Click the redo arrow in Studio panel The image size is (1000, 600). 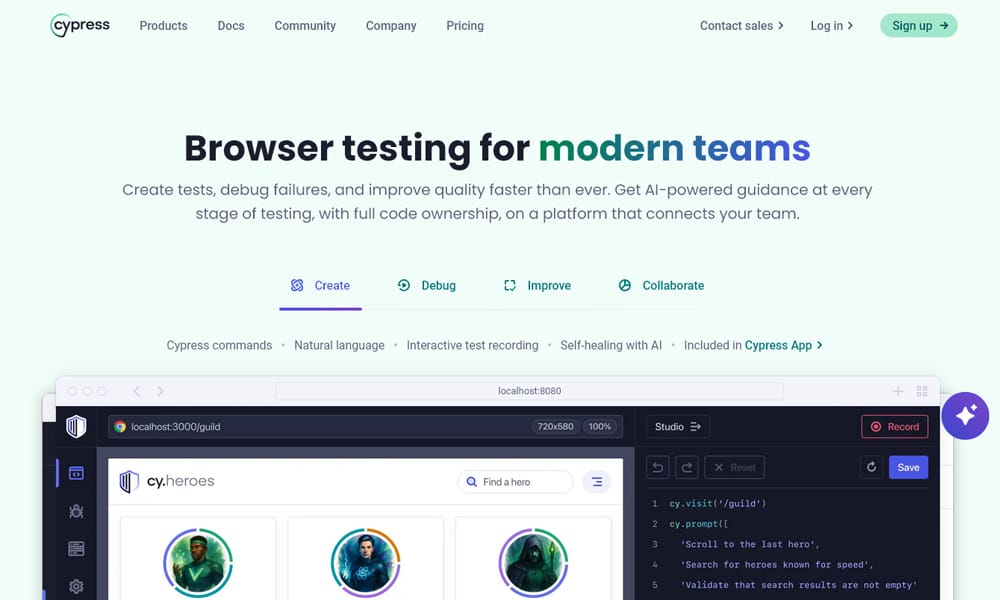(x=686, y=467)
